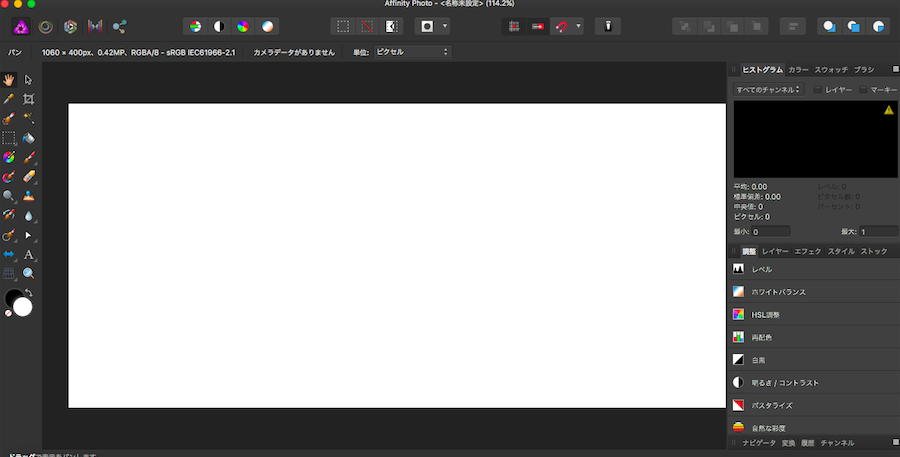This screenshot has width=900, height=457.
Task: Pick the Zoom magnifier tool
Action: (x=29, y=273)
